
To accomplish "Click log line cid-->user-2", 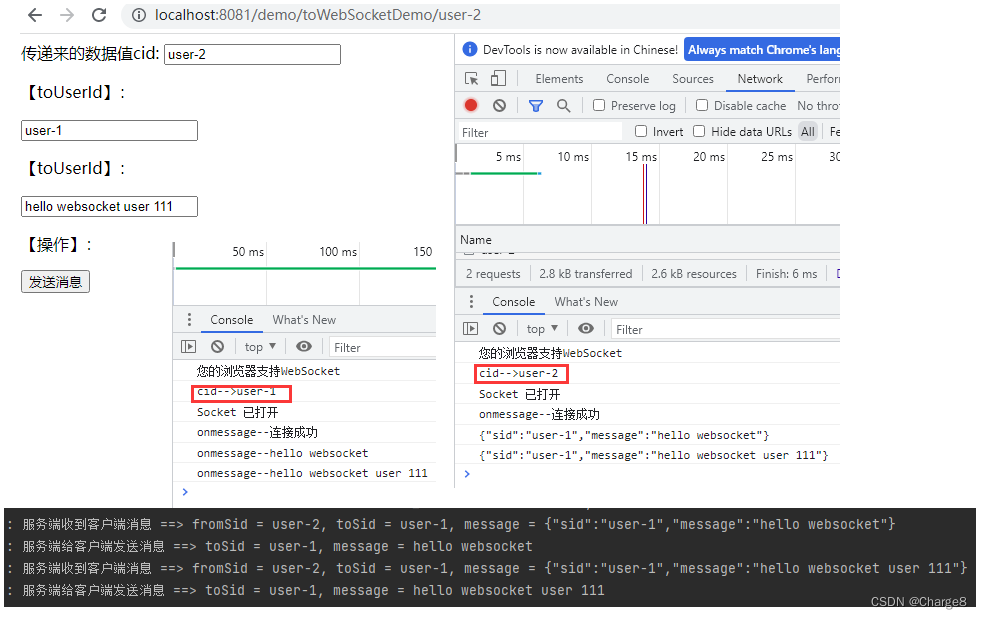I will (x=518, y=373).
